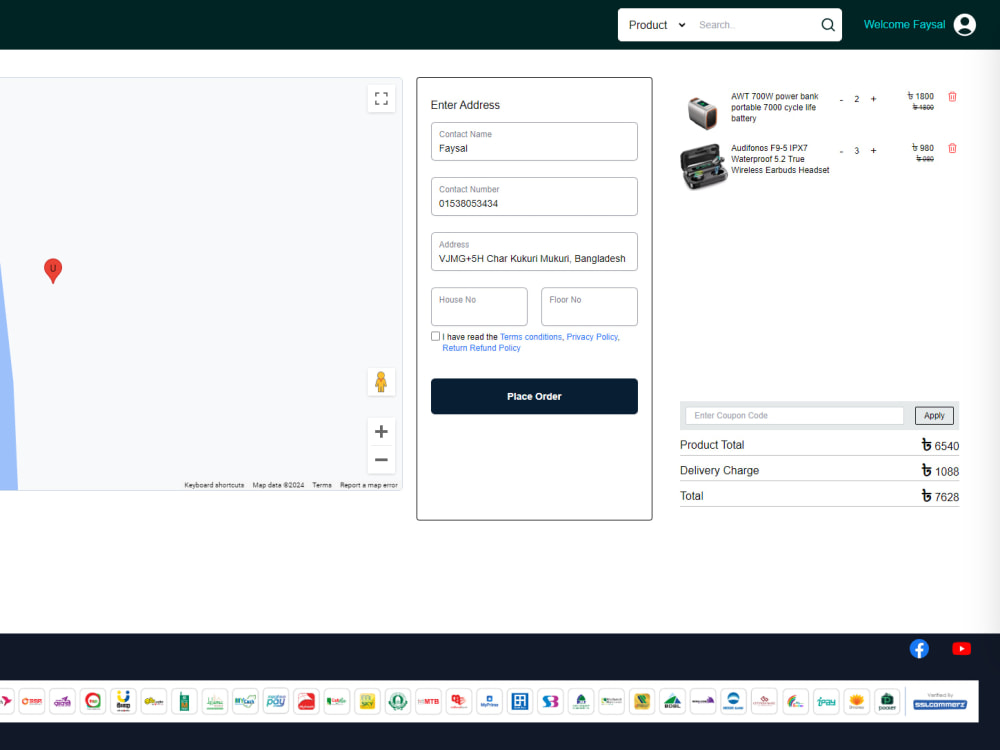
Task: Apply the coupon code
Action: 934,416
